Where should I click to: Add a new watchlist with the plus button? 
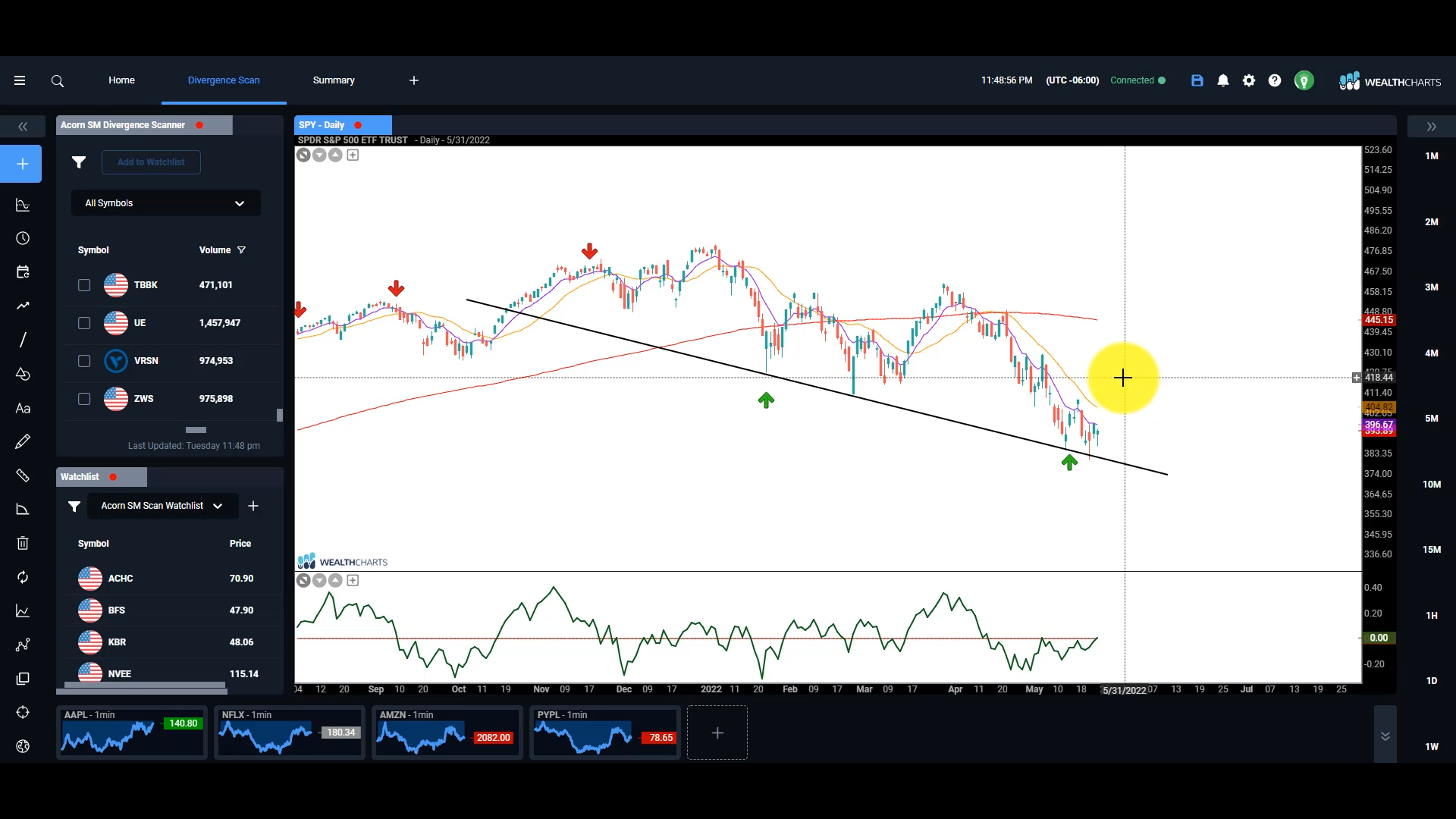click(x=253, y=506)
